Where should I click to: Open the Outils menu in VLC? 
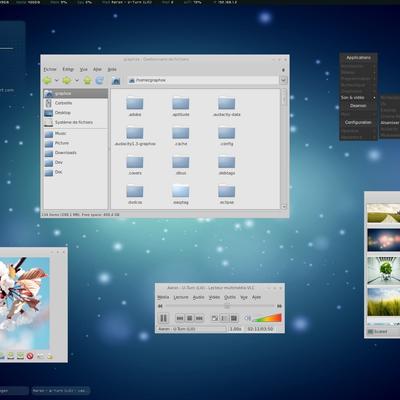(230, 297)
